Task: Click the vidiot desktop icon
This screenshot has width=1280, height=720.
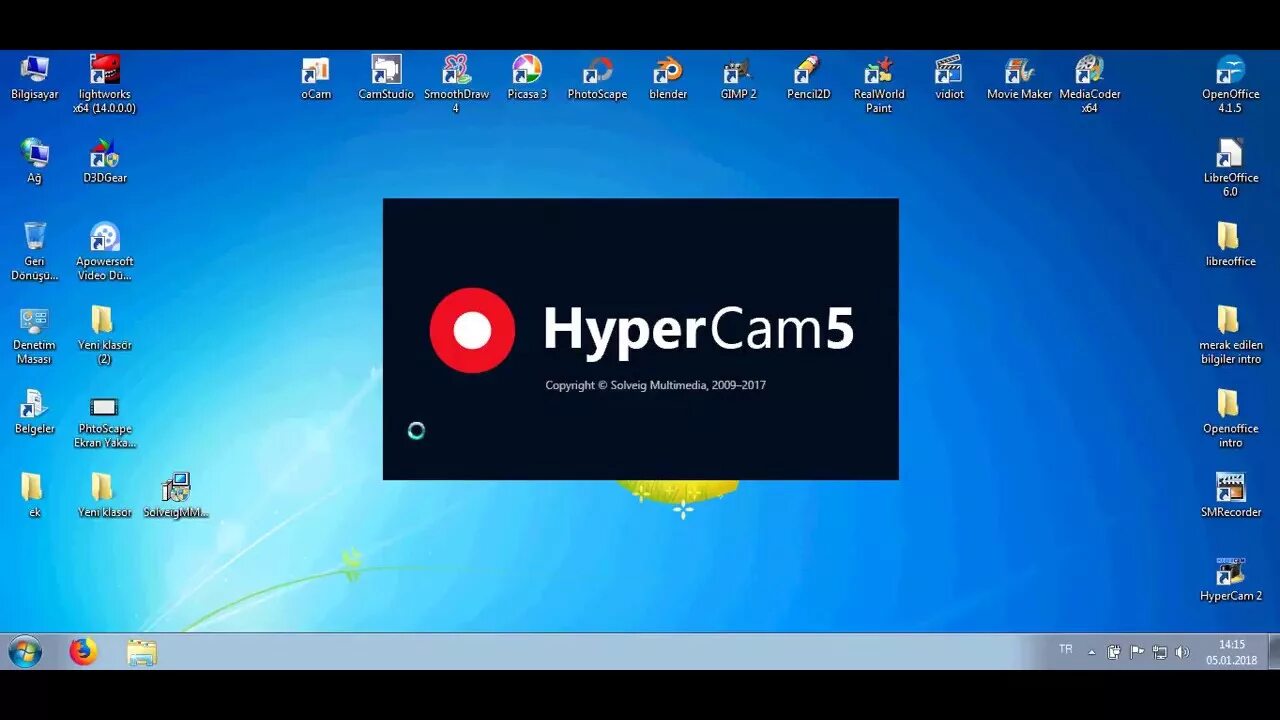Action: tap(949, 78)
